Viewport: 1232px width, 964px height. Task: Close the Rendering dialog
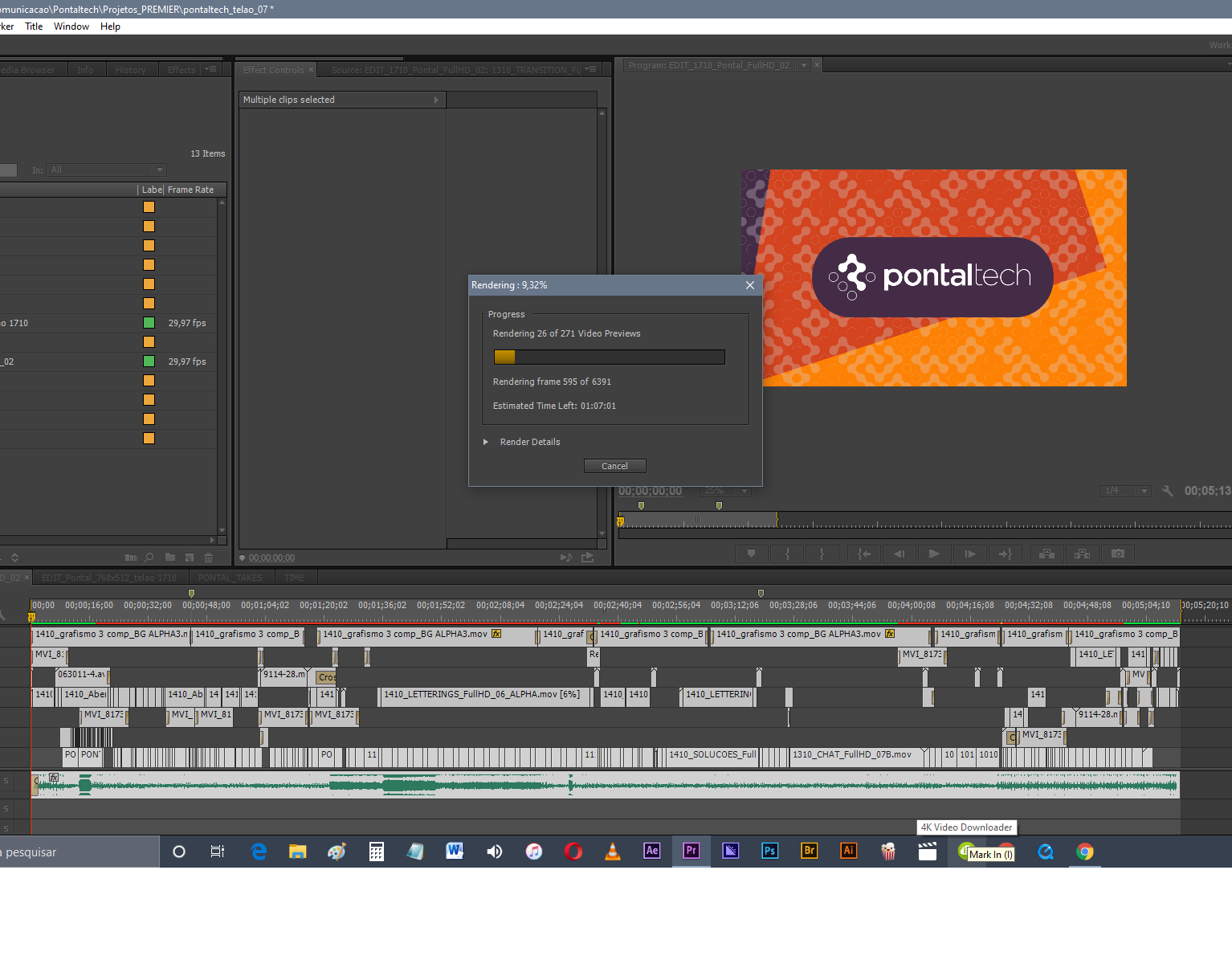tap(750, 285)
